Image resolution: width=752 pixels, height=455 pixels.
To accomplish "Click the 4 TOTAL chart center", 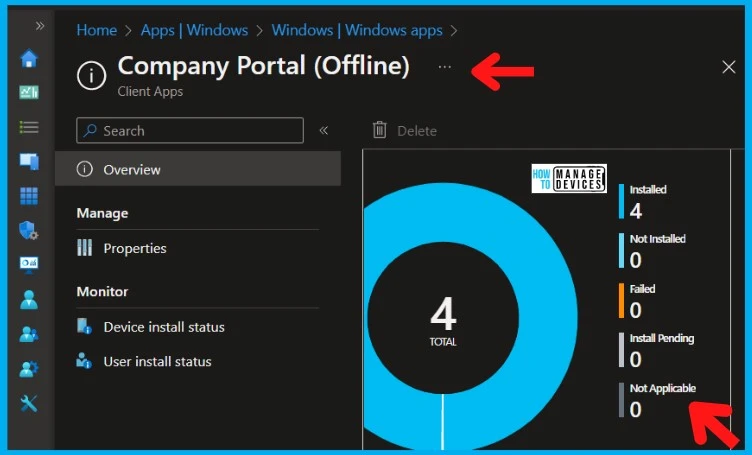I will 443,320.
